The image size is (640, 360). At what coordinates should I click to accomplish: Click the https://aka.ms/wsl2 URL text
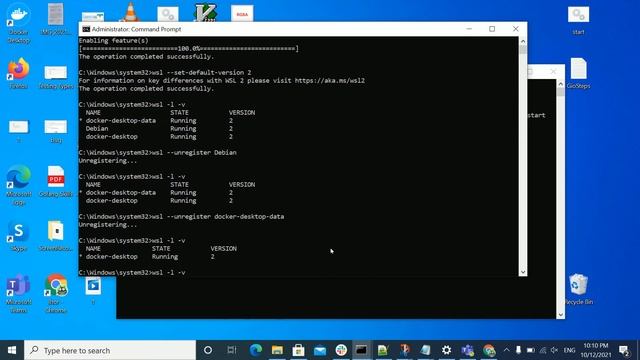tap(329, 80)
